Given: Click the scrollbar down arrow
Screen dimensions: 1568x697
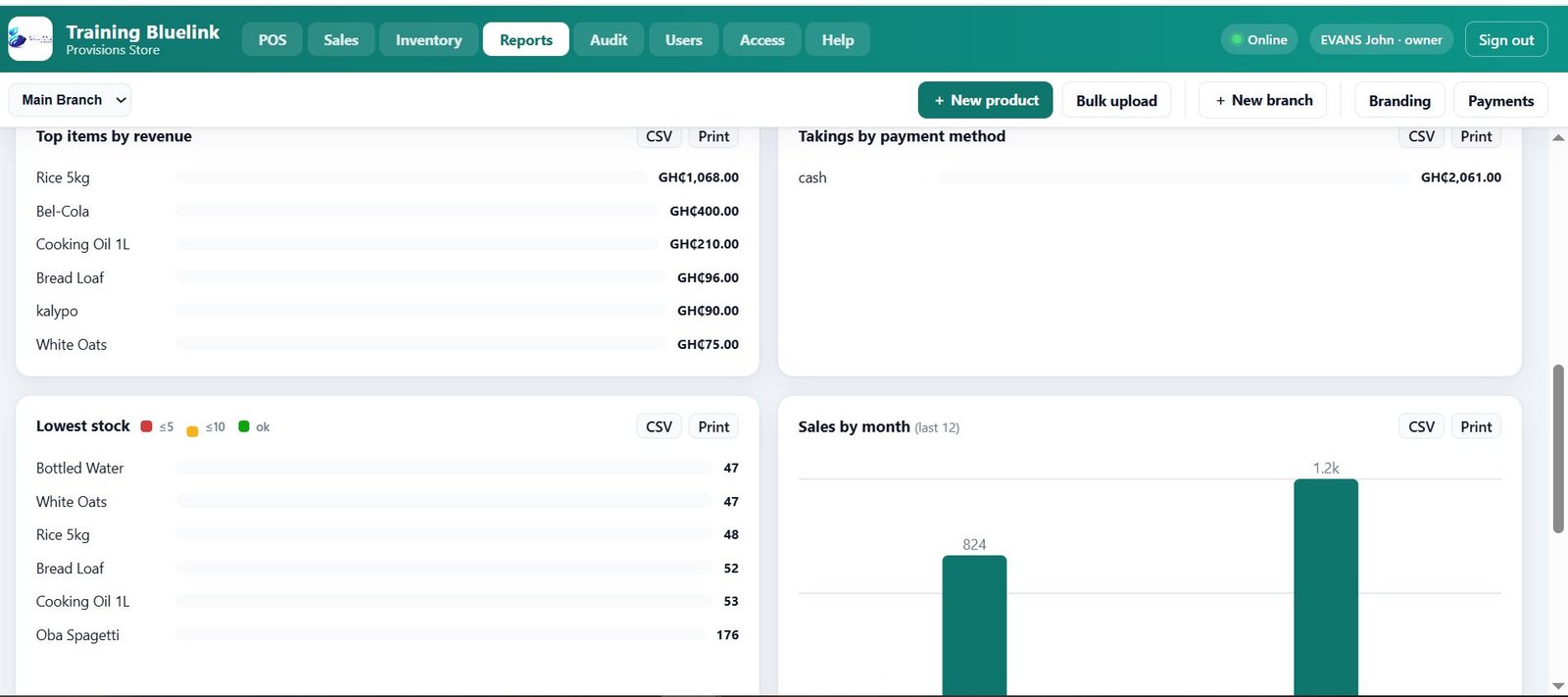Looking at the screenshot, I should 1558,686.
